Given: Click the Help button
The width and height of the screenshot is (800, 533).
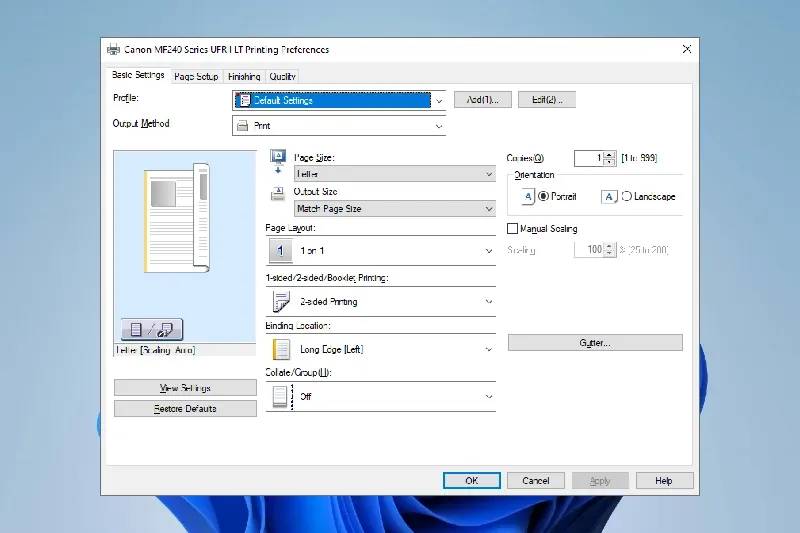Looking at the screenshot, I should tap(664, 480).
